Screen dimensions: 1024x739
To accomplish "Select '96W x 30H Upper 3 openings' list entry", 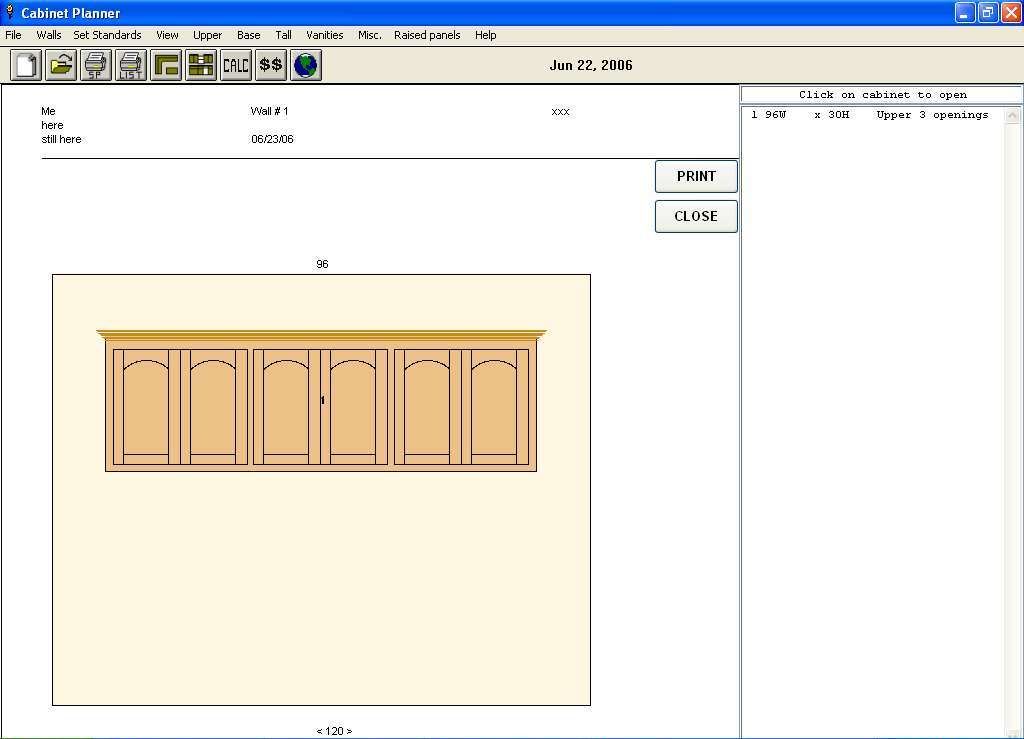I will [x=870, y=115].
